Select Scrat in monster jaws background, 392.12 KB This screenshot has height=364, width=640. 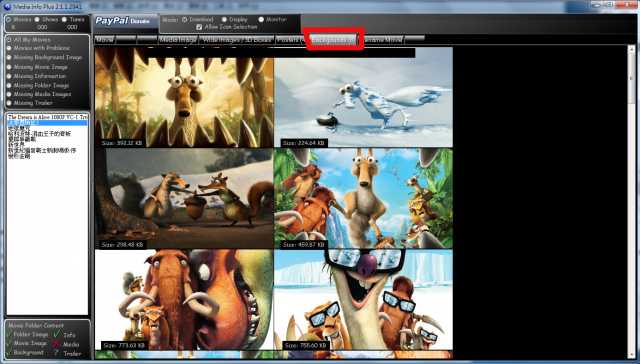coord(184,97)
